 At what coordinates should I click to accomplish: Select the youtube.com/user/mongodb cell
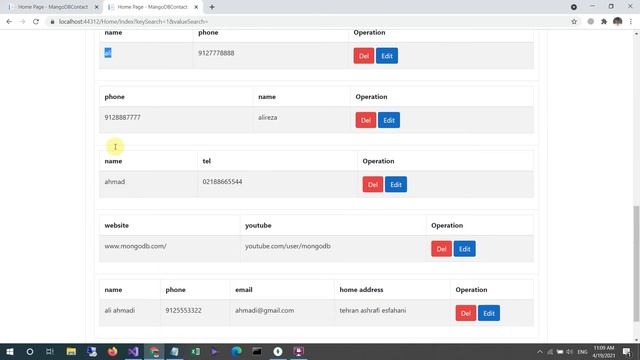tap(288, 246)
